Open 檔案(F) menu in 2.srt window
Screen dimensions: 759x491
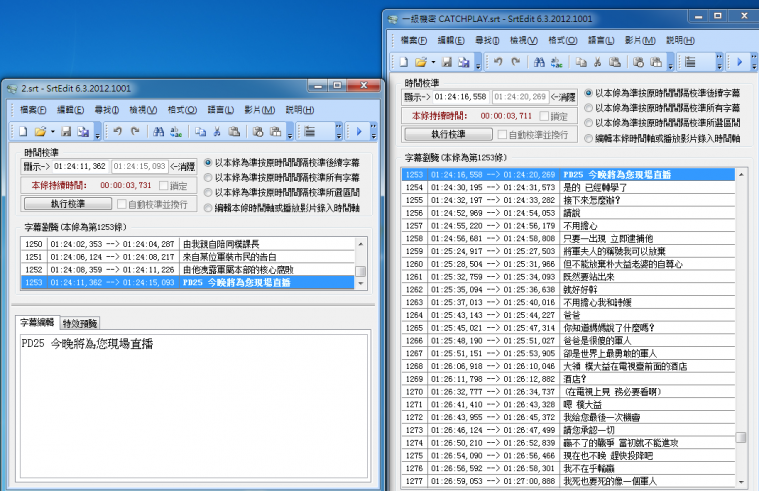33,110
